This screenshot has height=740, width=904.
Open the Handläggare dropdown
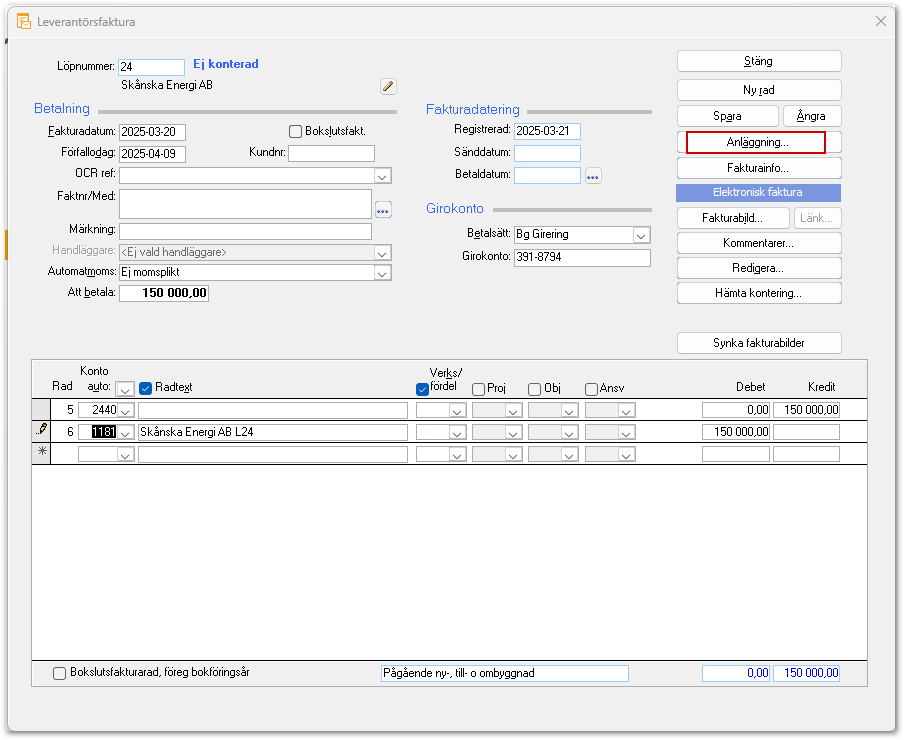382,253
